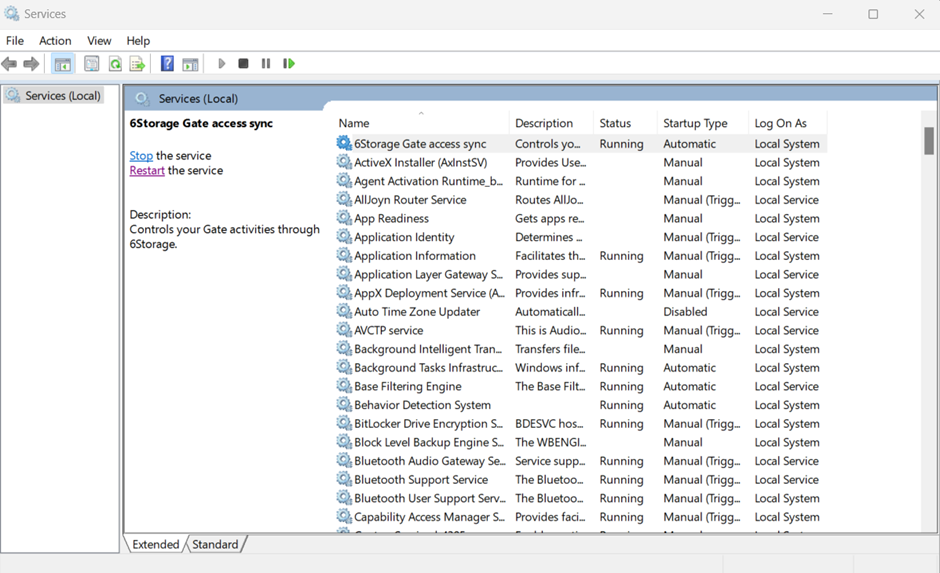
Task: Select Block Level Backup Engine Service row
Action: pyautogui.click(x=581, y=442)
